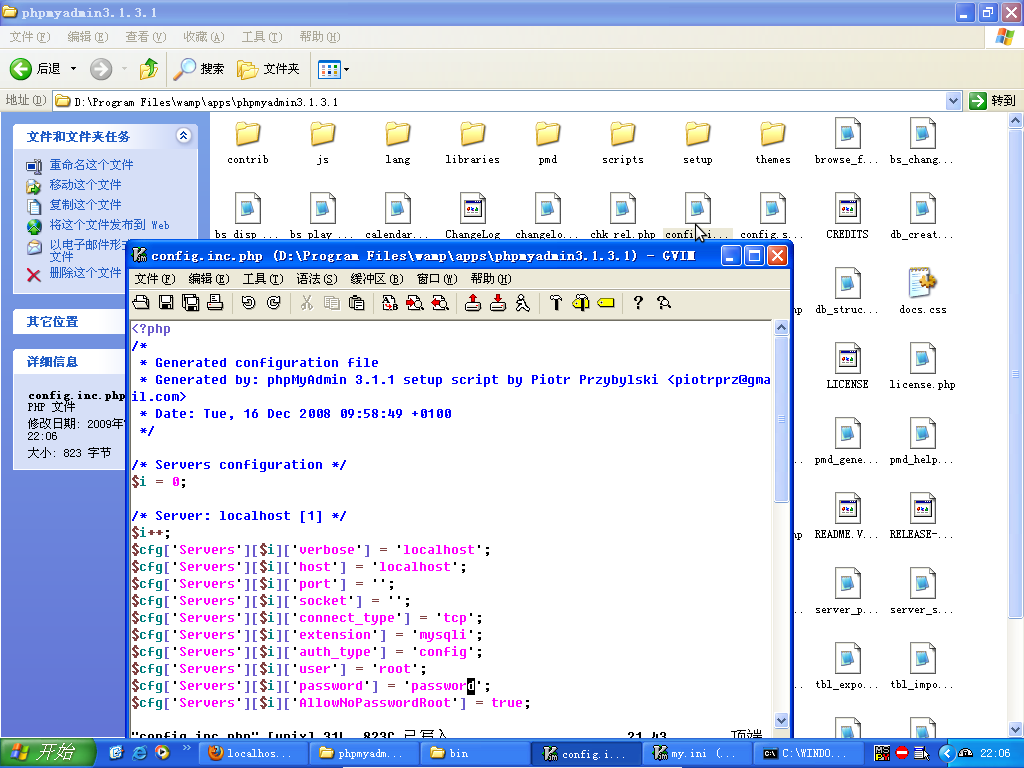
Task: Expand the hidden Quick Launch icons chevron
Action: tap(186, 747)
